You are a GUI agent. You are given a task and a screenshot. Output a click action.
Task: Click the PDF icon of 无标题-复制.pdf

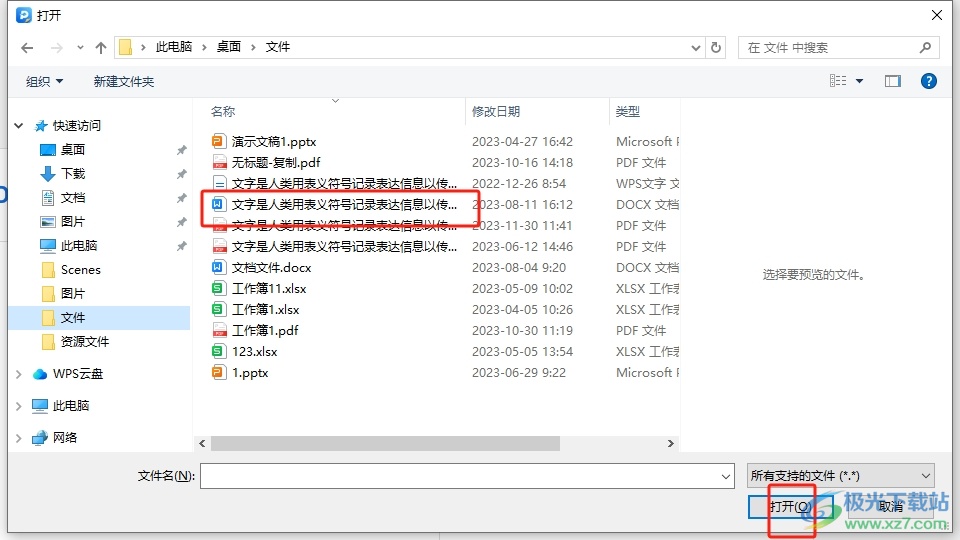[219, 162]
